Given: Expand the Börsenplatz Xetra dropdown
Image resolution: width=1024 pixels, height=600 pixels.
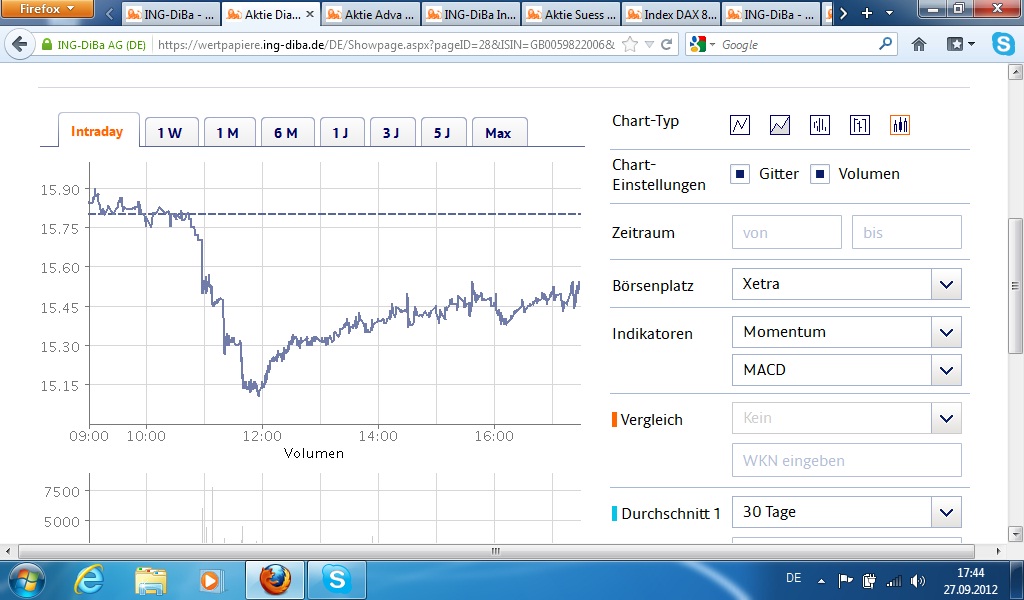Looking at the screenshot, I should [946, 285].
